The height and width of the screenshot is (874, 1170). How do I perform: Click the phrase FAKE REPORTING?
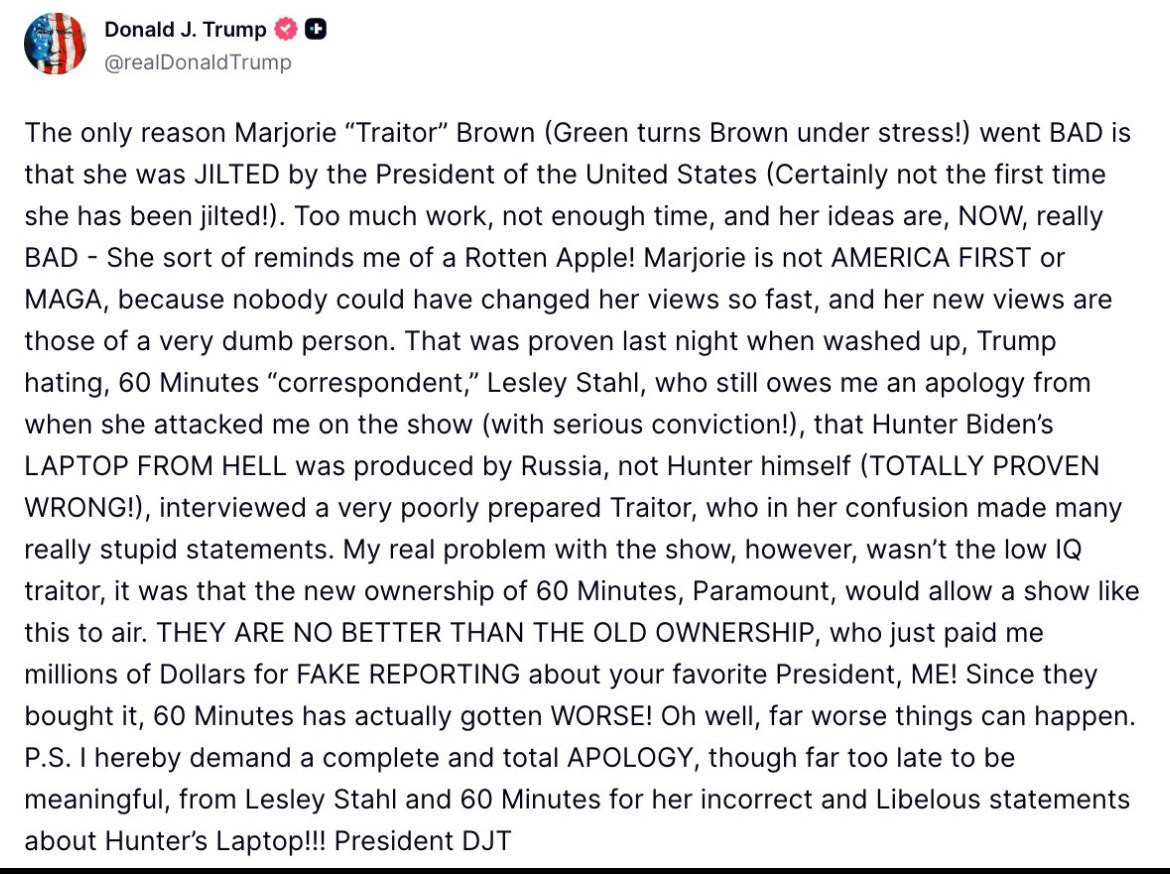tap(408, 674)
